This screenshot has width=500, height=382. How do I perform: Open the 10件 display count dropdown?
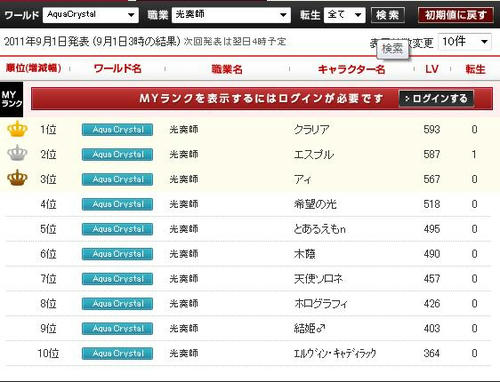465,42
